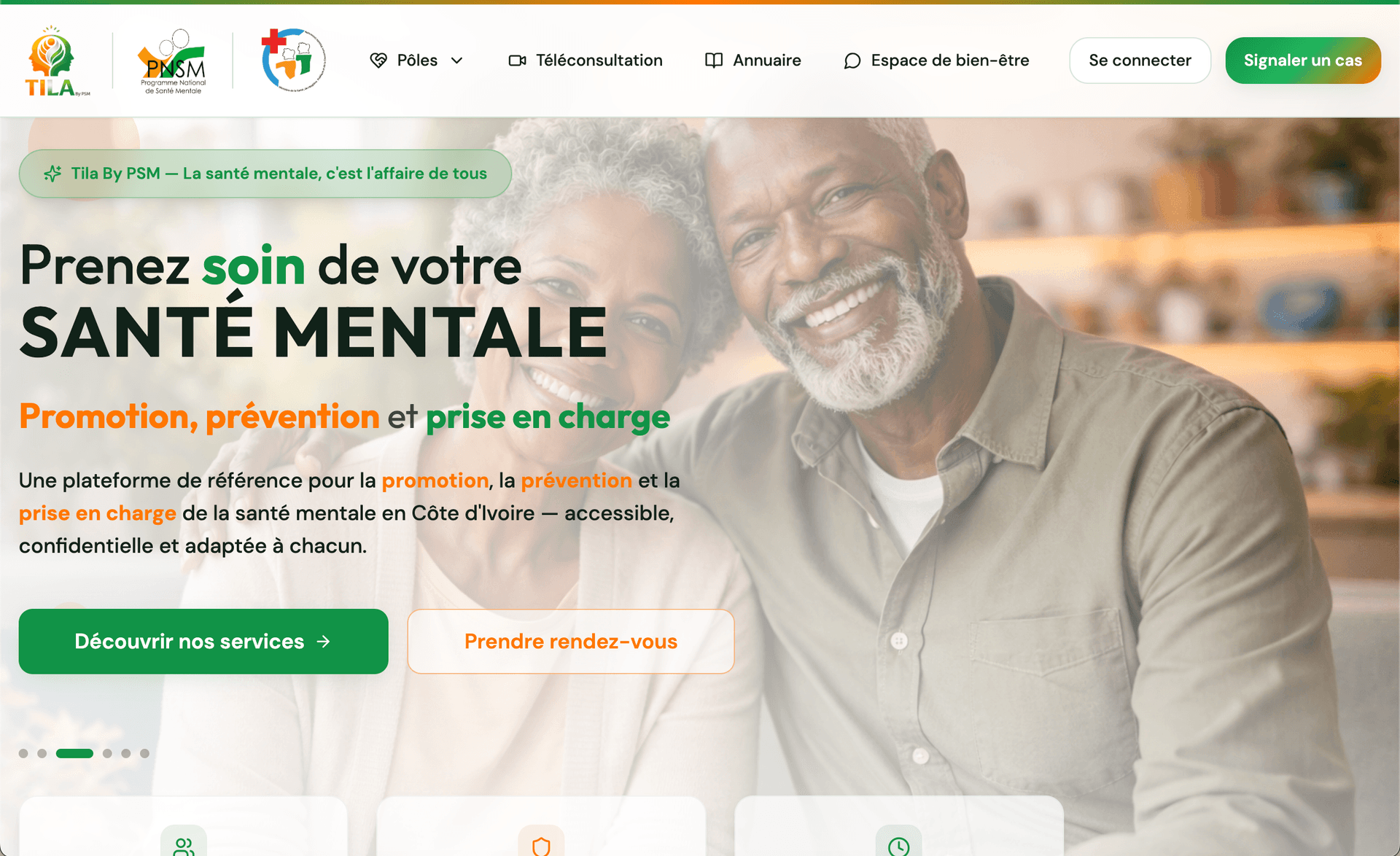Viewport: 1400px width, 856px height.
Task: Click the shield icon on middle card
Action: pos(541,846)
